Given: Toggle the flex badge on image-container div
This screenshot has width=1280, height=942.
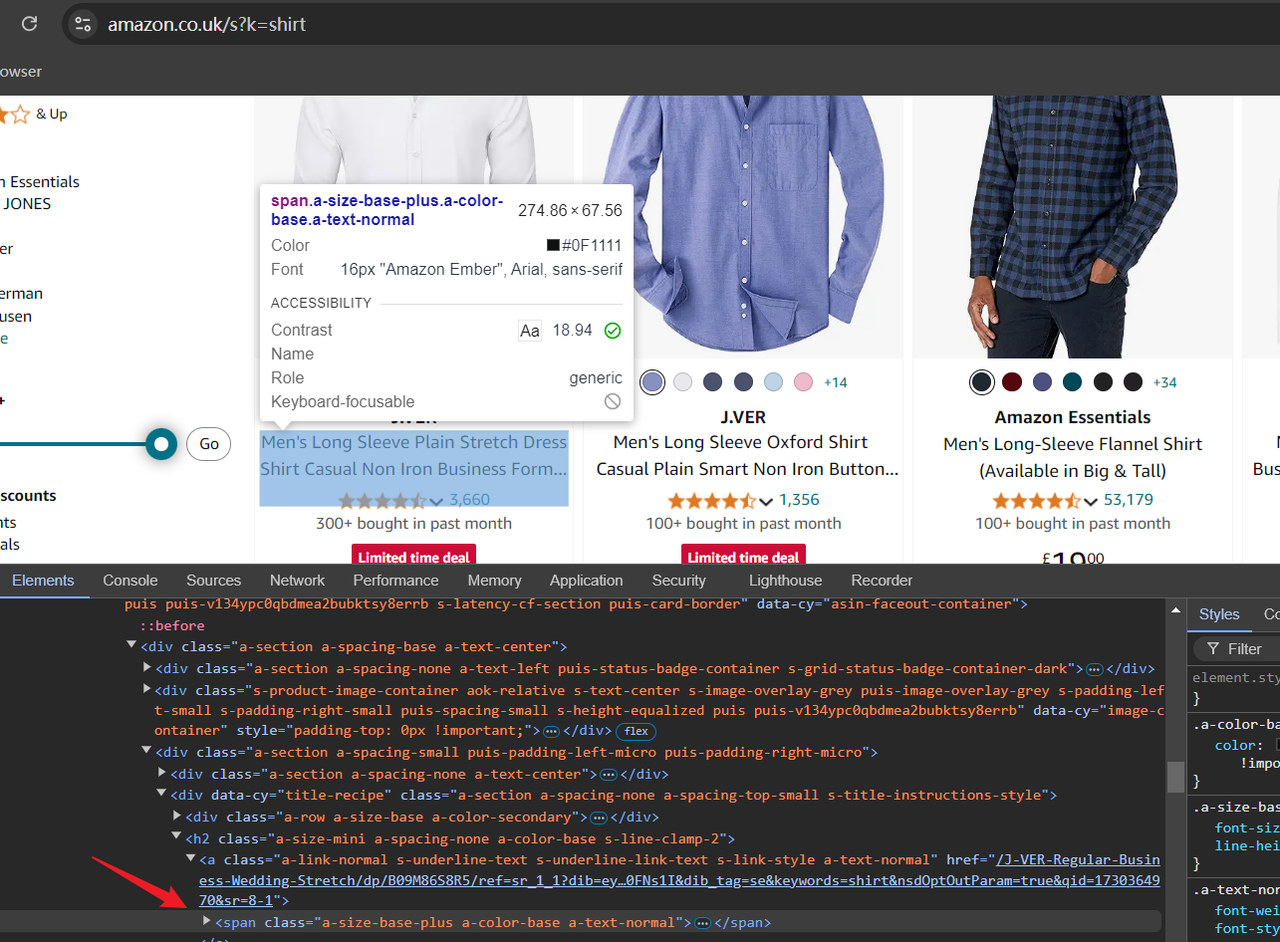Looking at the screenshot, I should point(636,731).
